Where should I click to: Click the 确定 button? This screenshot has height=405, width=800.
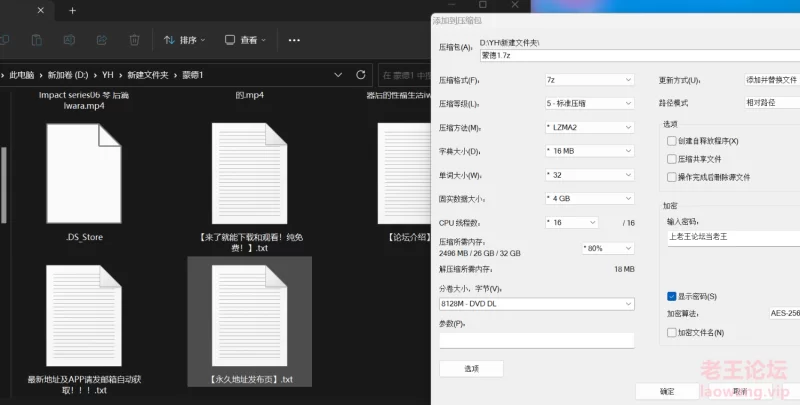point(667,391)
